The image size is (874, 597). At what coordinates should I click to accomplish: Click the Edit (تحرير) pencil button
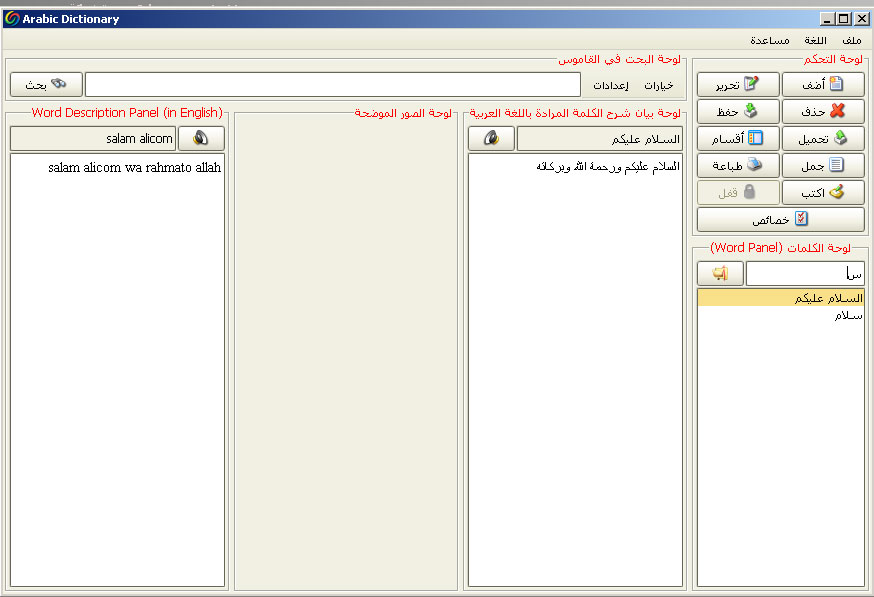[x=738, y=84]
